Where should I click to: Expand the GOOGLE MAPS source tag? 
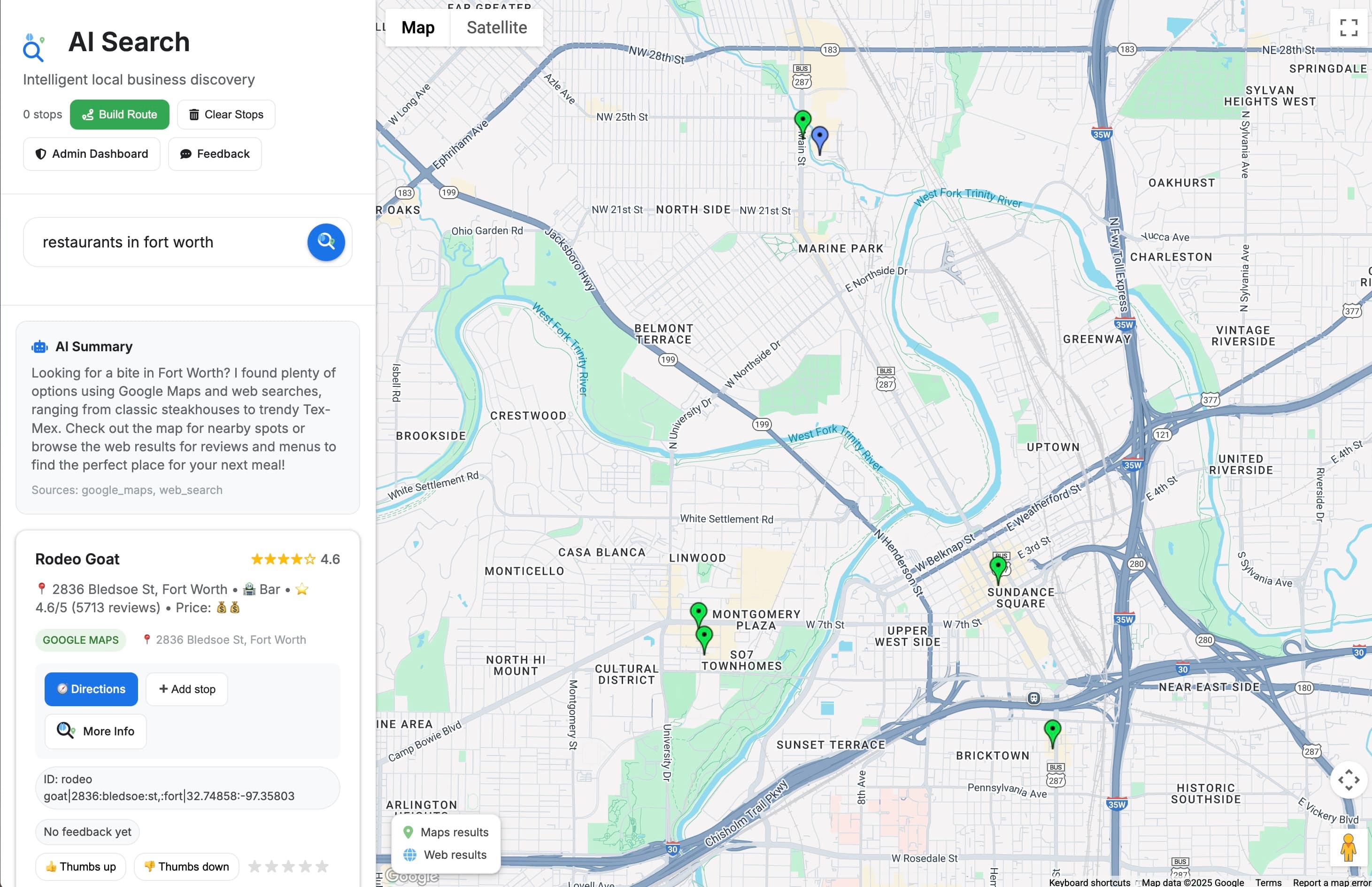[x=80, y=640]
